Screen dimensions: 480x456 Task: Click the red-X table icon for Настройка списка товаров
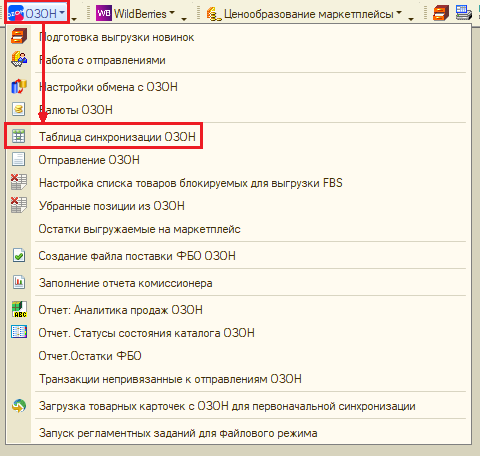19,182
